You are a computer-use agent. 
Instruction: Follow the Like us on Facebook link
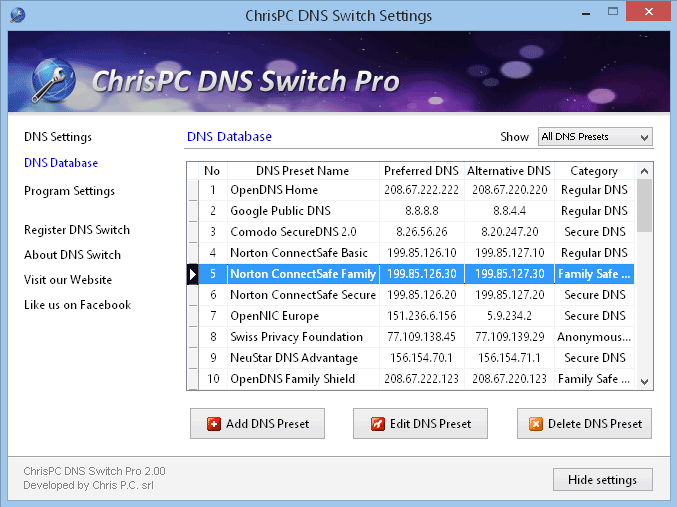77,305
